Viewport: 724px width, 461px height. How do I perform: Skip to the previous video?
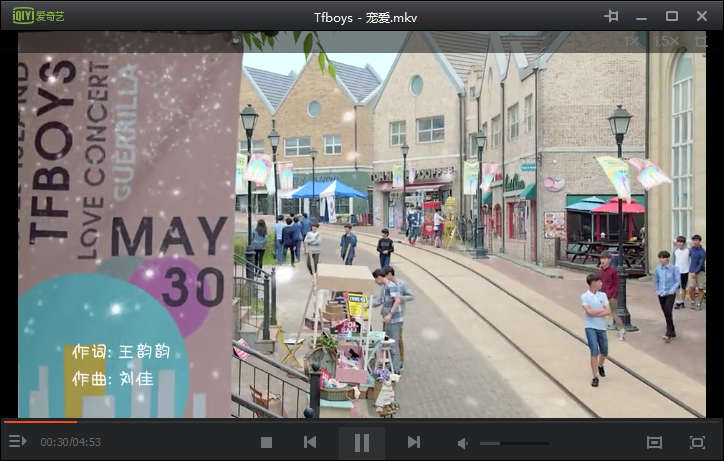(x=310, y=442)
